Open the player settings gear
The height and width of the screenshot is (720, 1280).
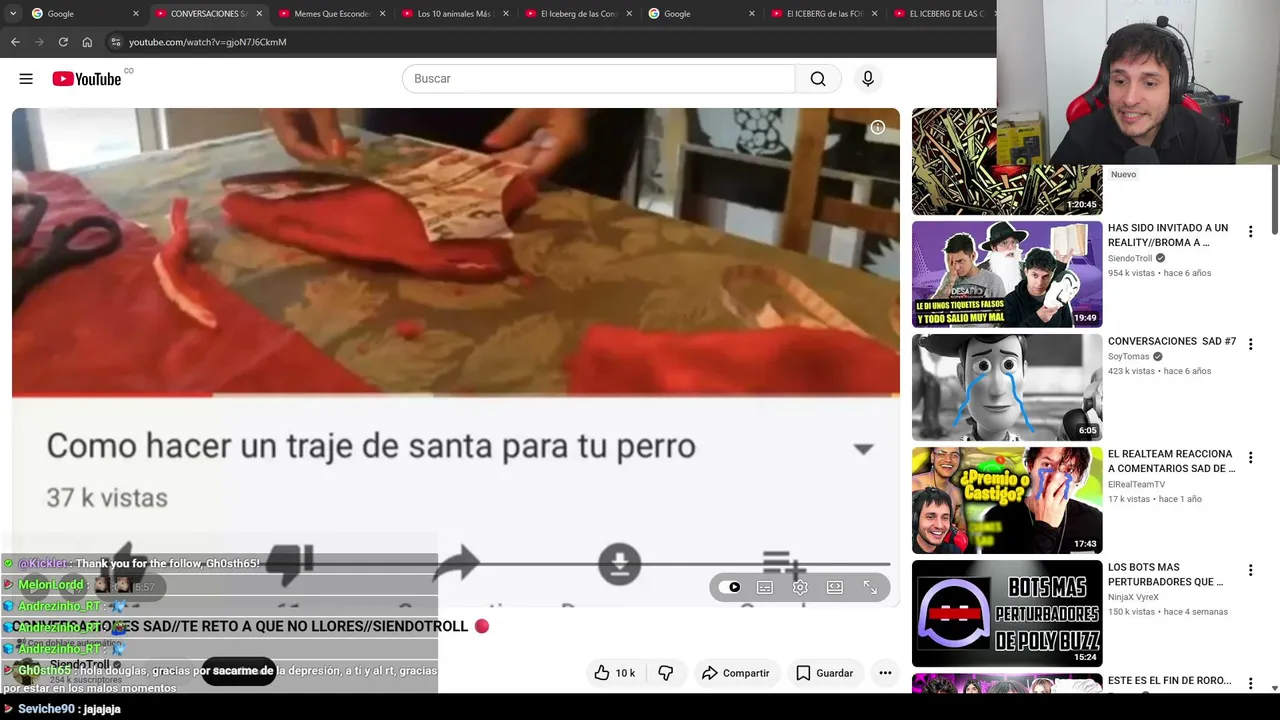(x=800, y=587)
